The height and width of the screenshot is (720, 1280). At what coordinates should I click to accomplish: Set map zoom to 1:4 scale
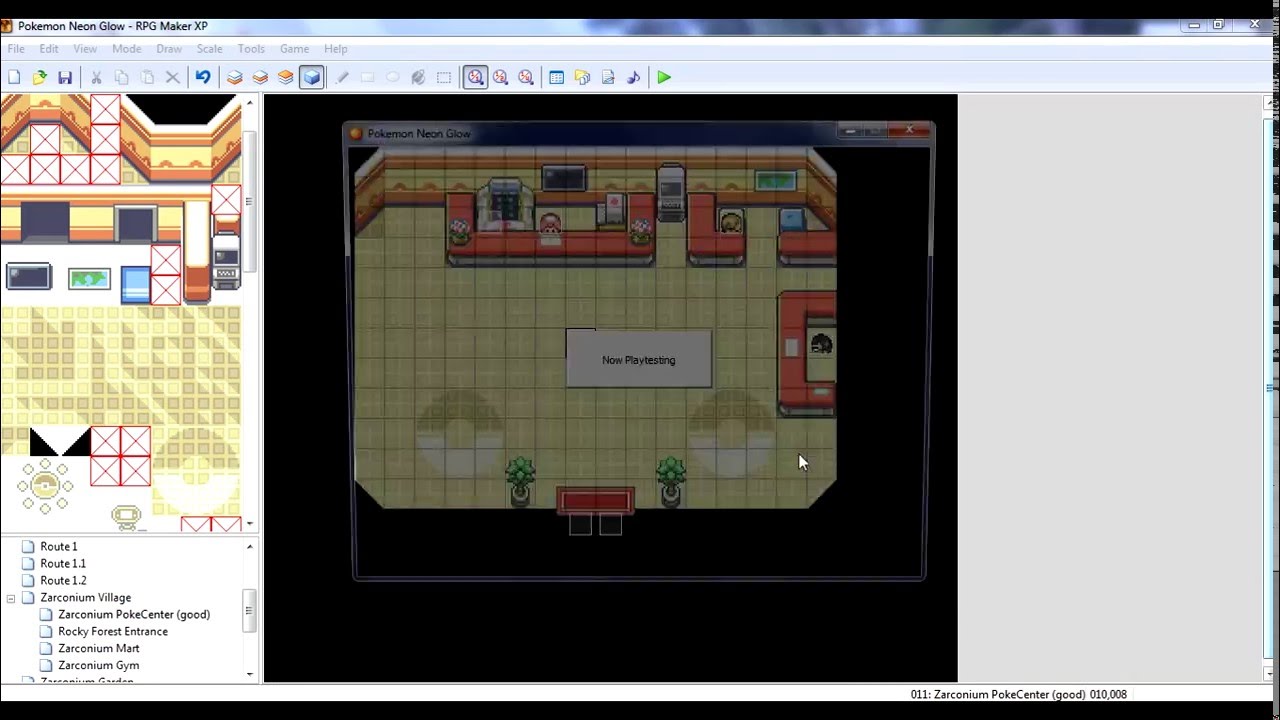point(526,77)
